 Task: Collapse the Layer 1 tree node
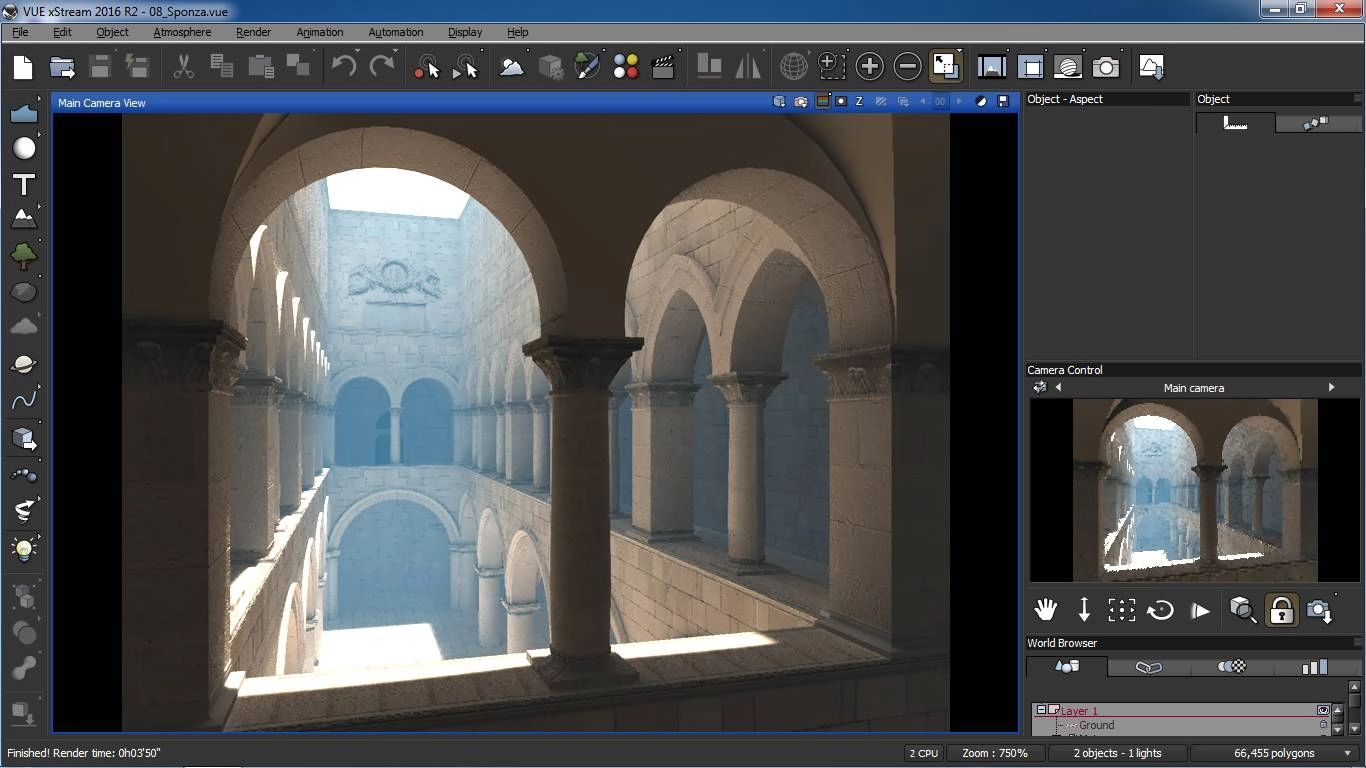(1040, 711)
